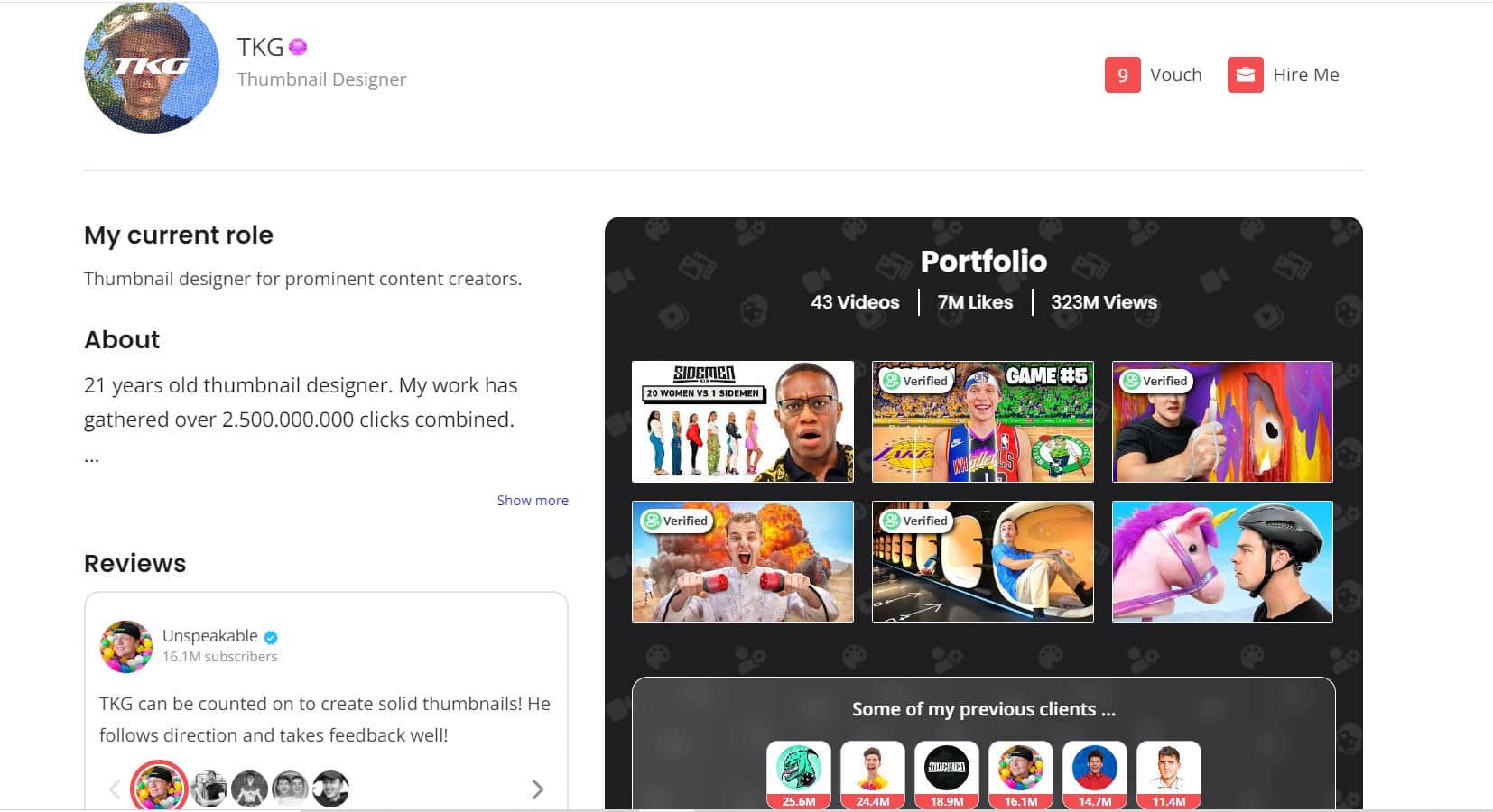This screenshot has width=1493, height=812.
Task: Click the About heading
Action: (x=122, y=339)
